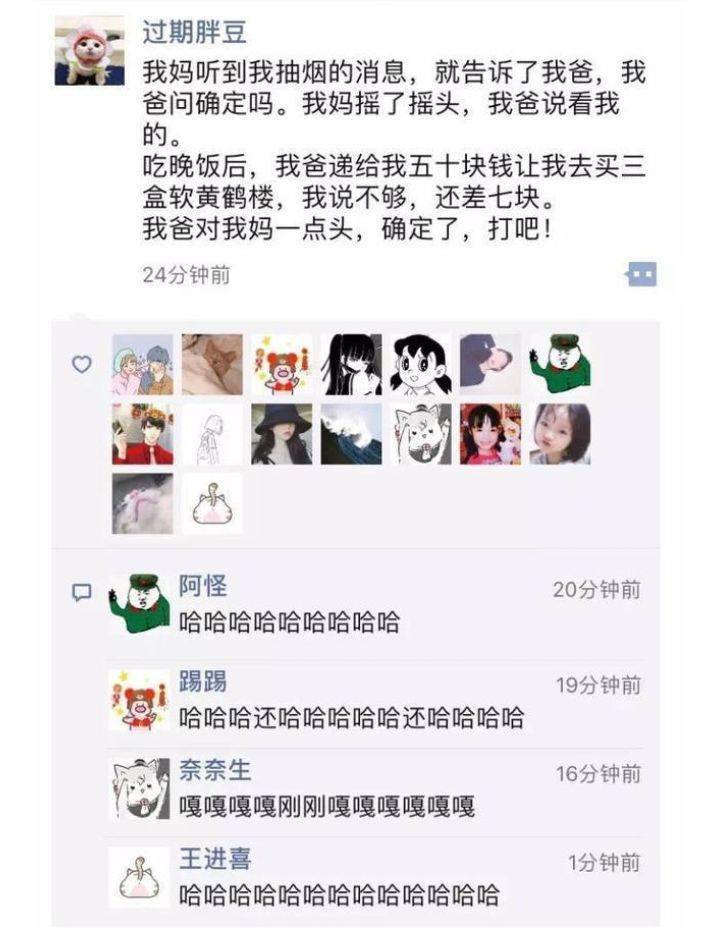Open 过期胖豆's cat profile avatar
Viewport: 720px width, 929px height.
click(x=89, y=51)
